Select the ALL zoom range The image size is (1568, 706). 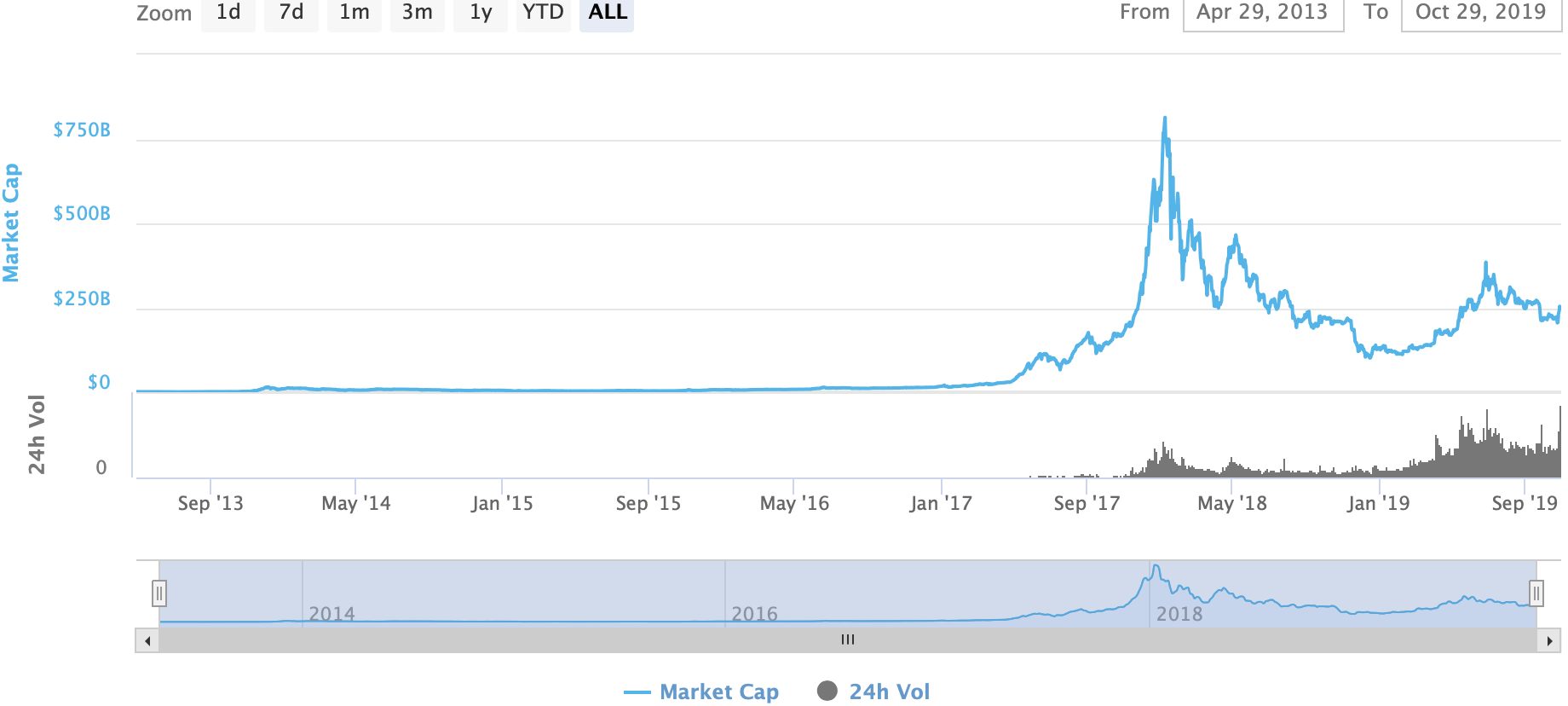[607, 13]
